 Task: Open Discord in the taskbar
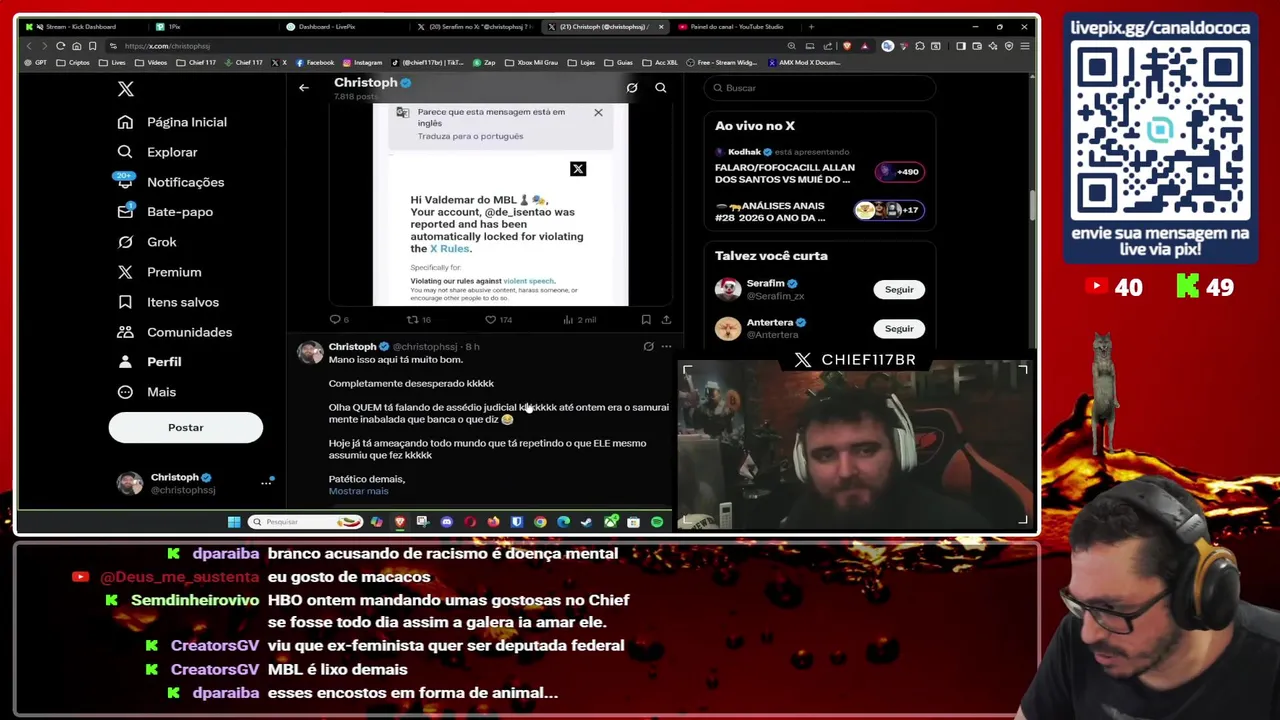446,522
